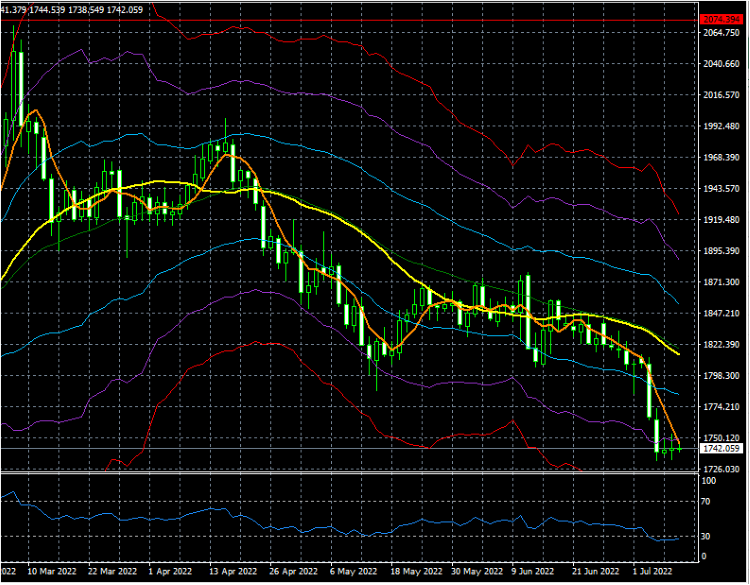Click the 1750.120 price axis label
This screenshot has height=585, width=750.
click(x=721, y=438)
